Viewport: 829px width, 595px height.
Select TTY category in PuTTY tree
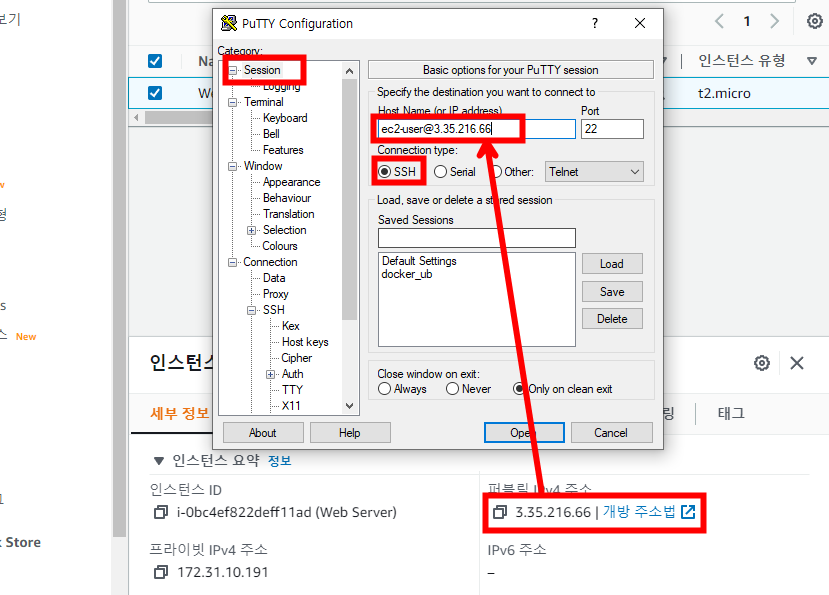[292, 390]
